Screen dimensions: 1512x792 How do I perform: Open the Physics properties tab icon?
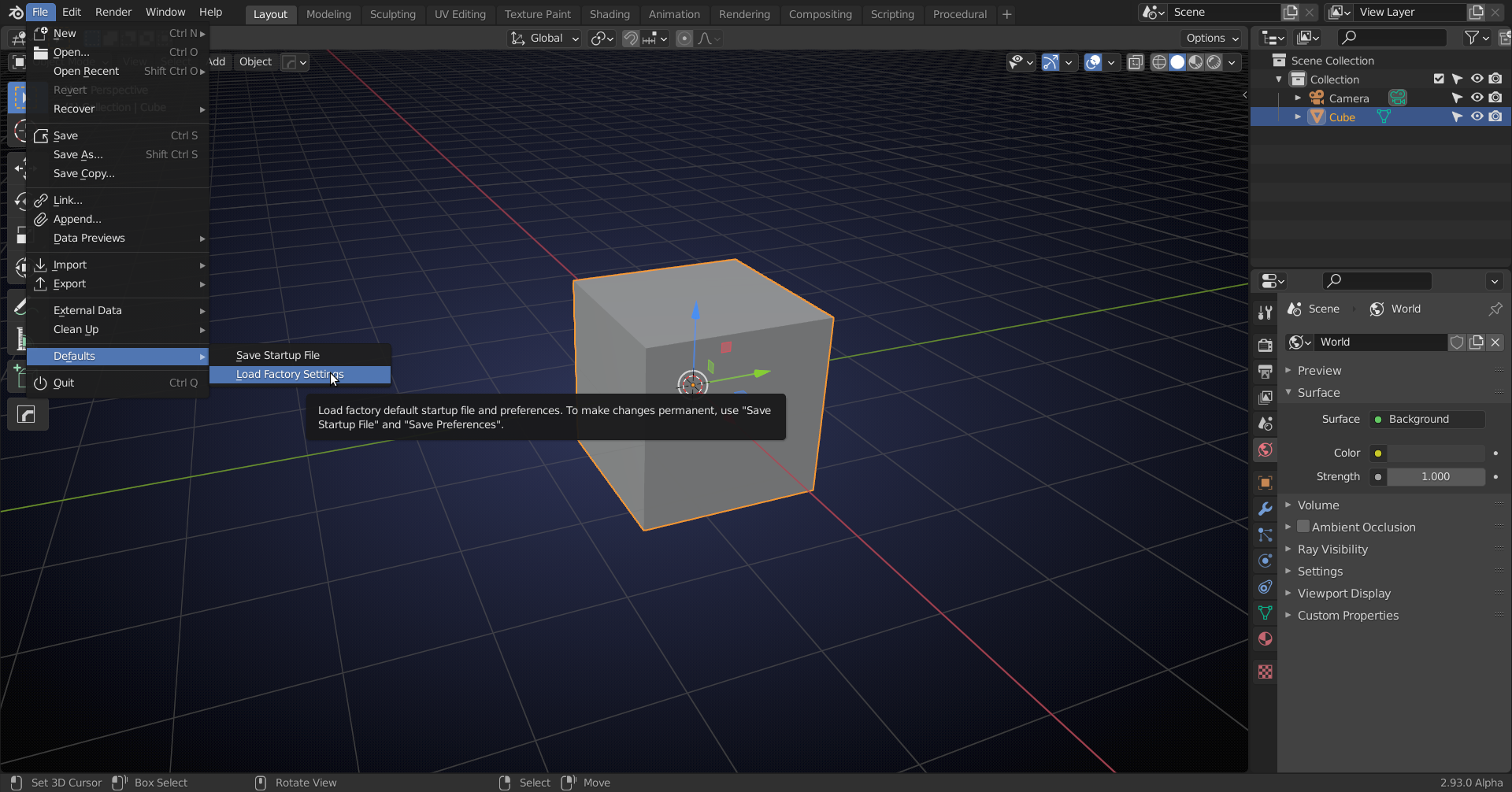[x=1265, y=561]
